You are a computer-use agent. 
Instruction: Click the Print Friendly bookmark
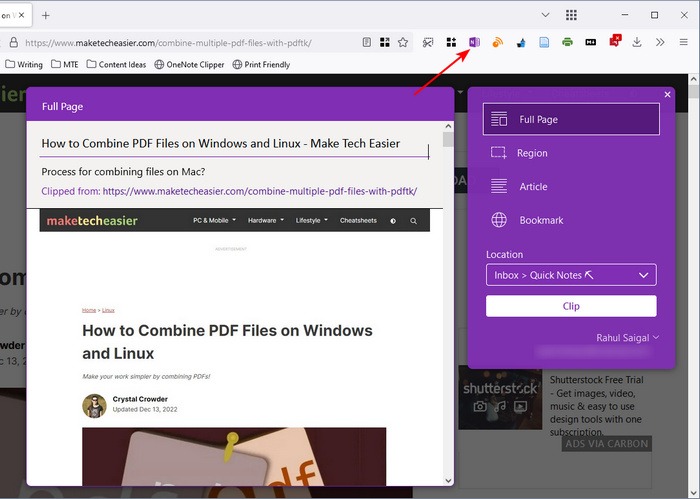(x=261, y=65)
